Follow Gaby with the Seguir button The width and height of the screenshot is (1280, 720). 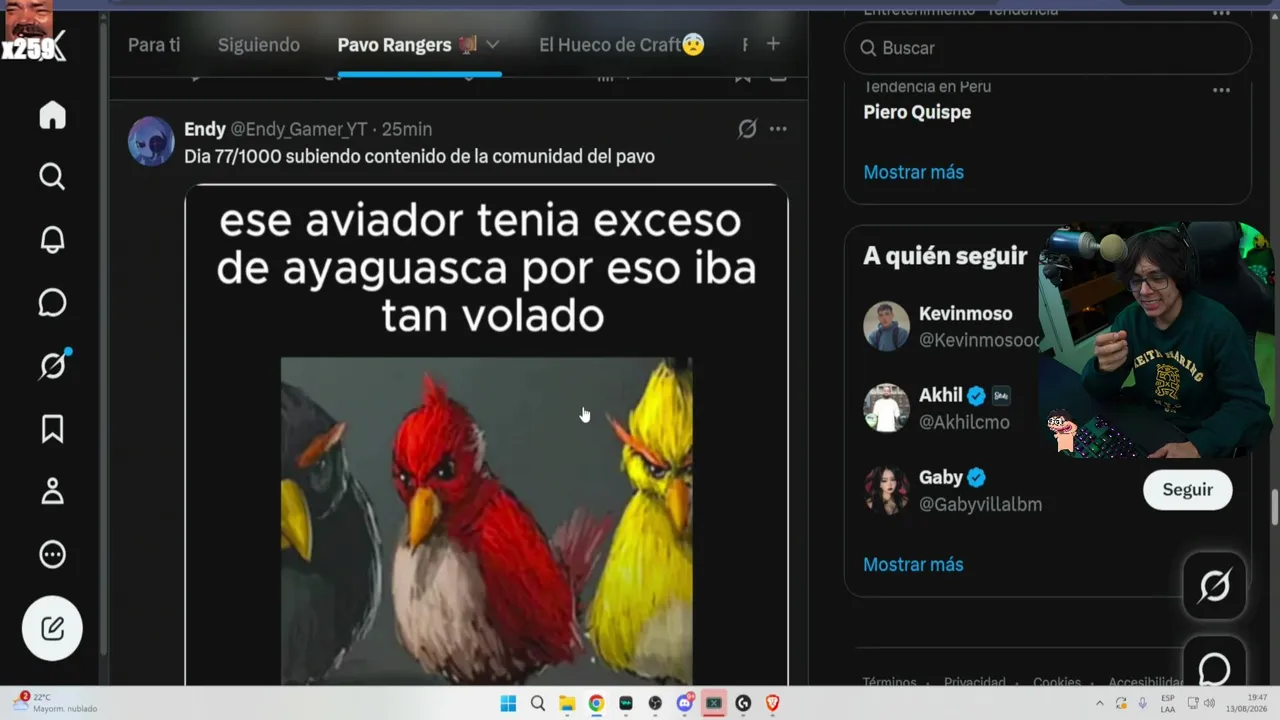(x=1187, y=490)
